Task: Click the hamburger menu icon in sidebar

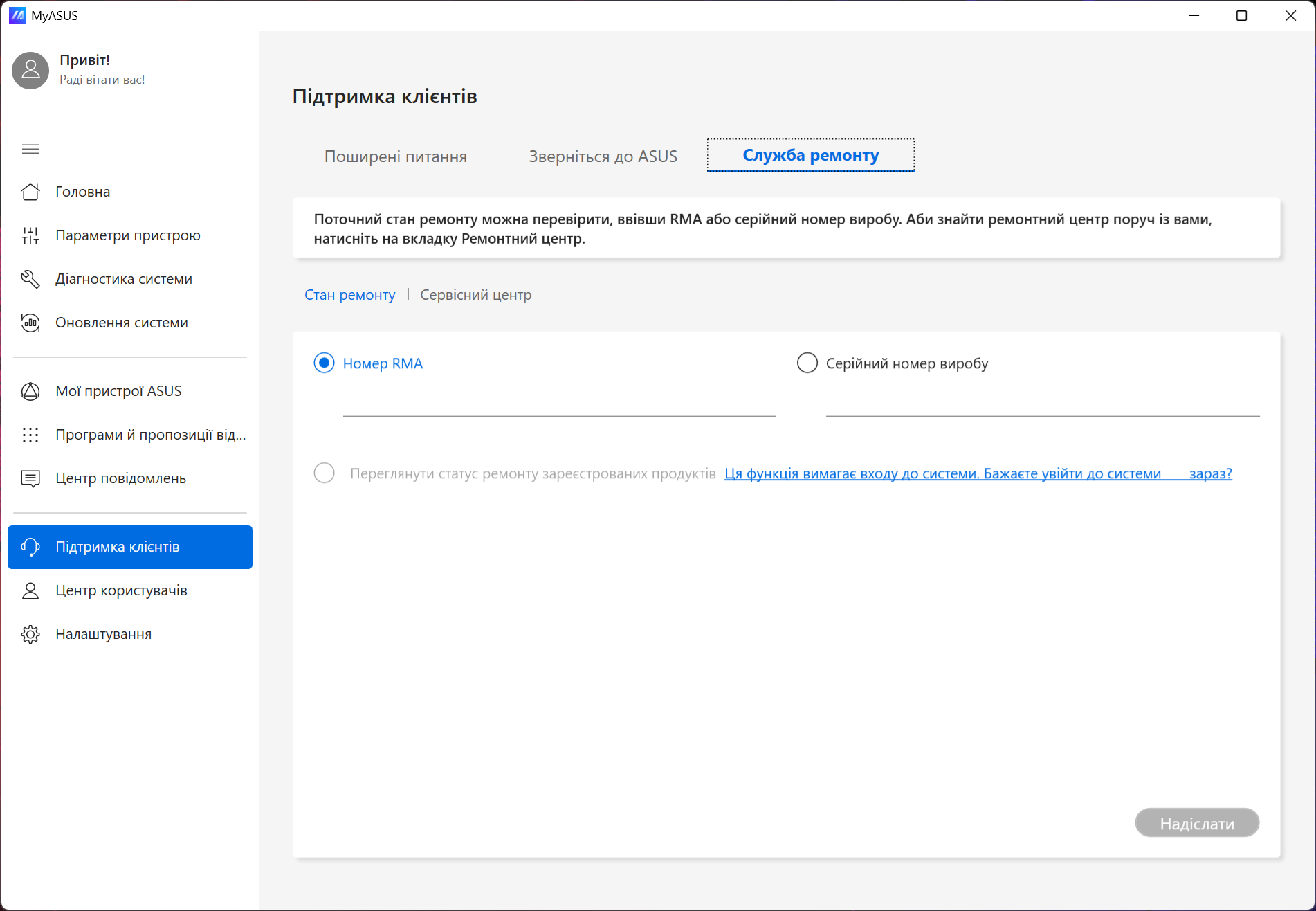Action: click(x=30, y=149)
